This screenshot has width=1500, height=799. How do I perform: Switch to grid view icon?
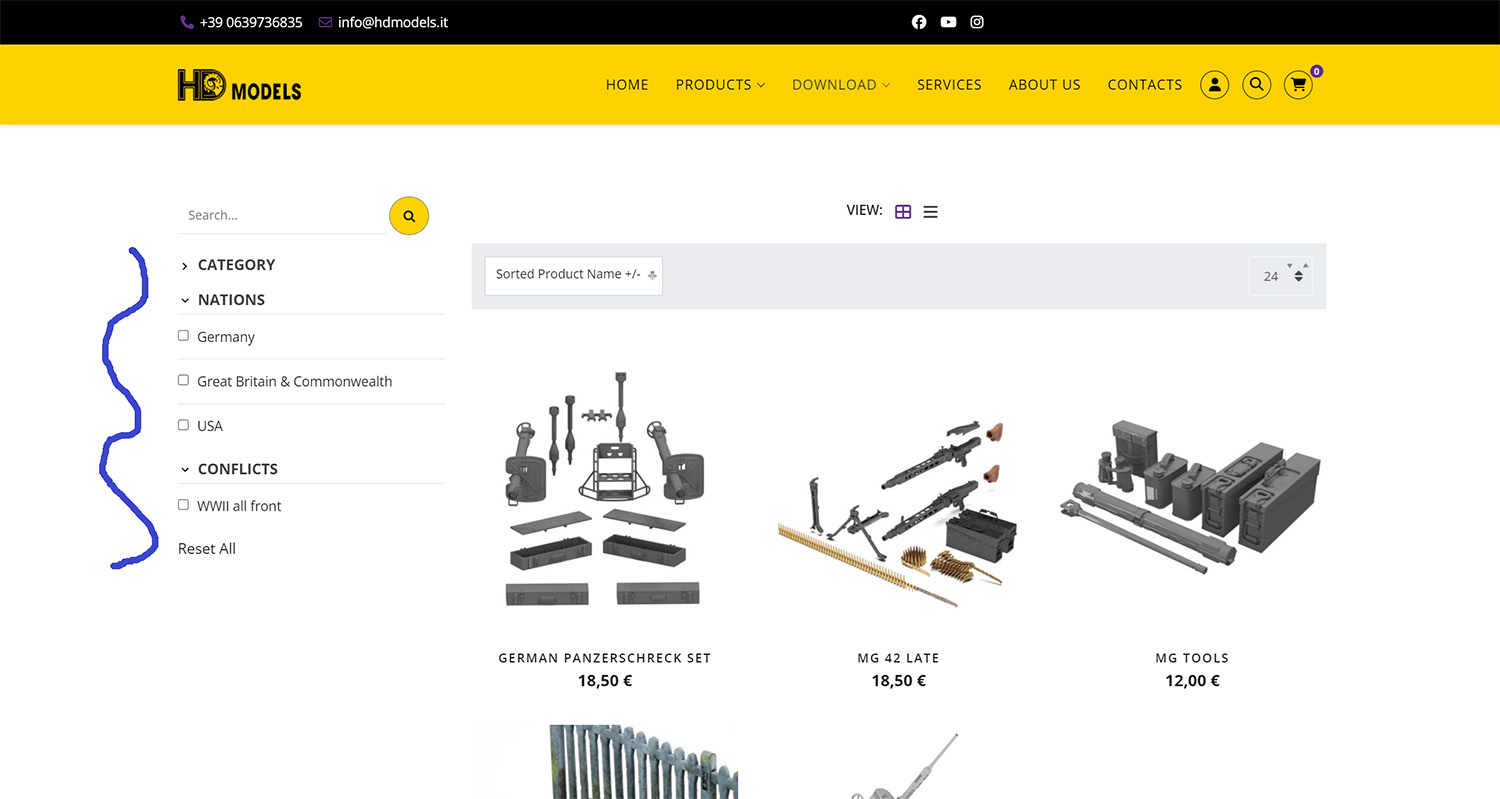click(x=903, y=212)
